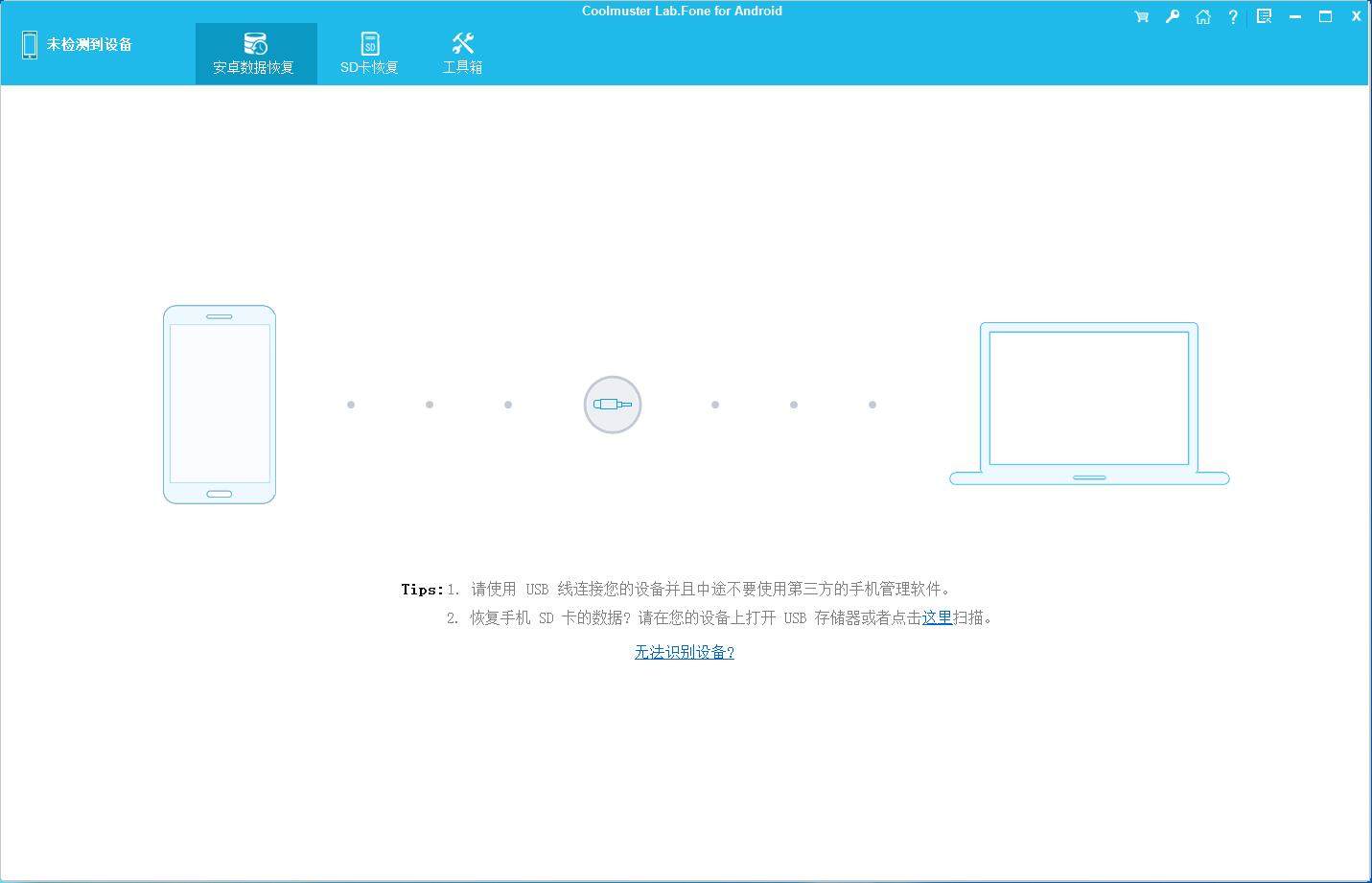The height and width of the screenshot is (883, 1372).
Task: Maximize the Coolmuster window
Action: [x=1326, y=16]
